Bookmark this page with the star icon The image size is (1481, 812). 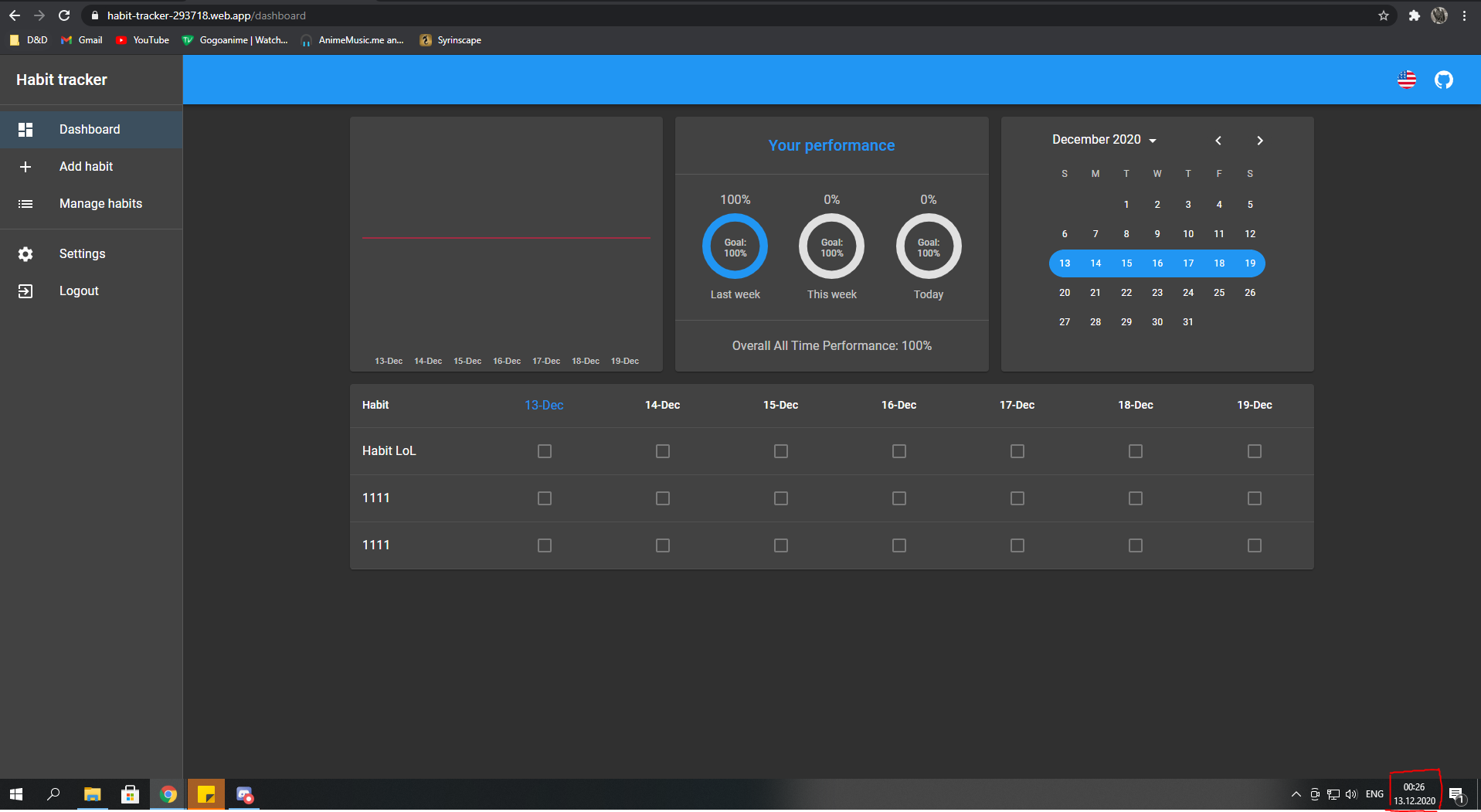click(1384, 15)
